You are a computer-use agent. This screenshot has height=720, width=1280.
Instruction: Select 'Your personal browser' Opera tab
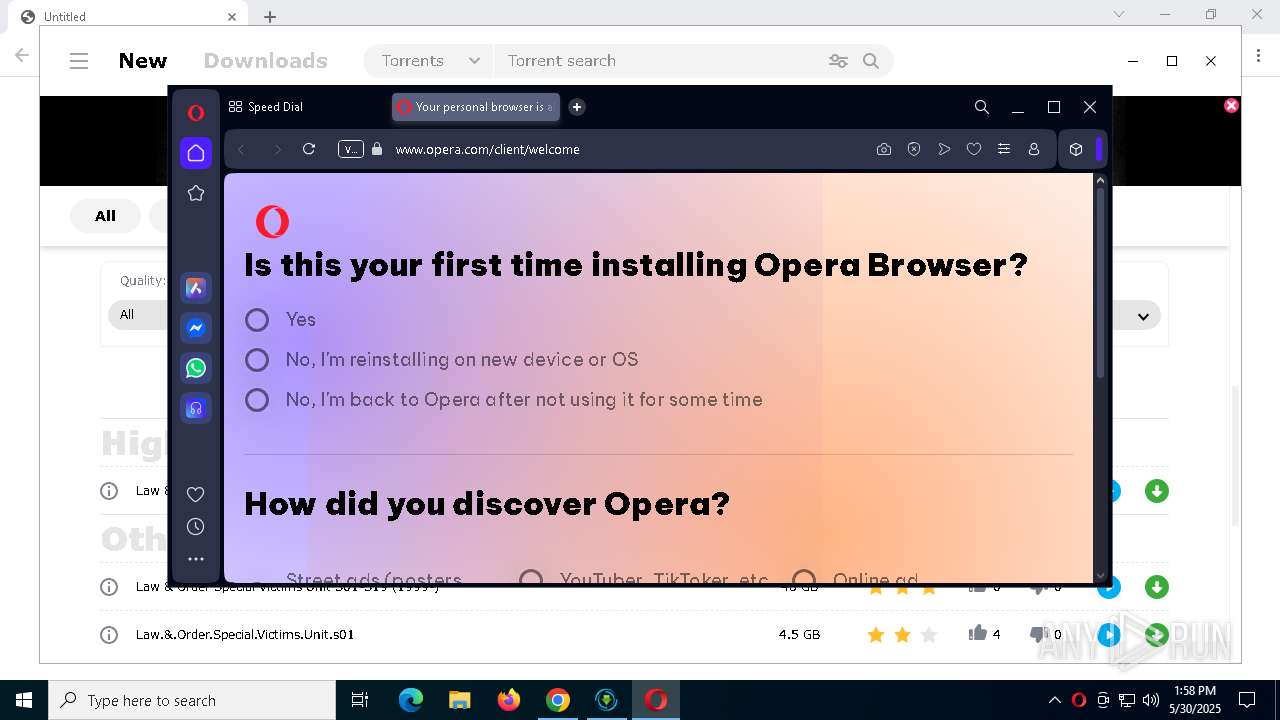476,107
